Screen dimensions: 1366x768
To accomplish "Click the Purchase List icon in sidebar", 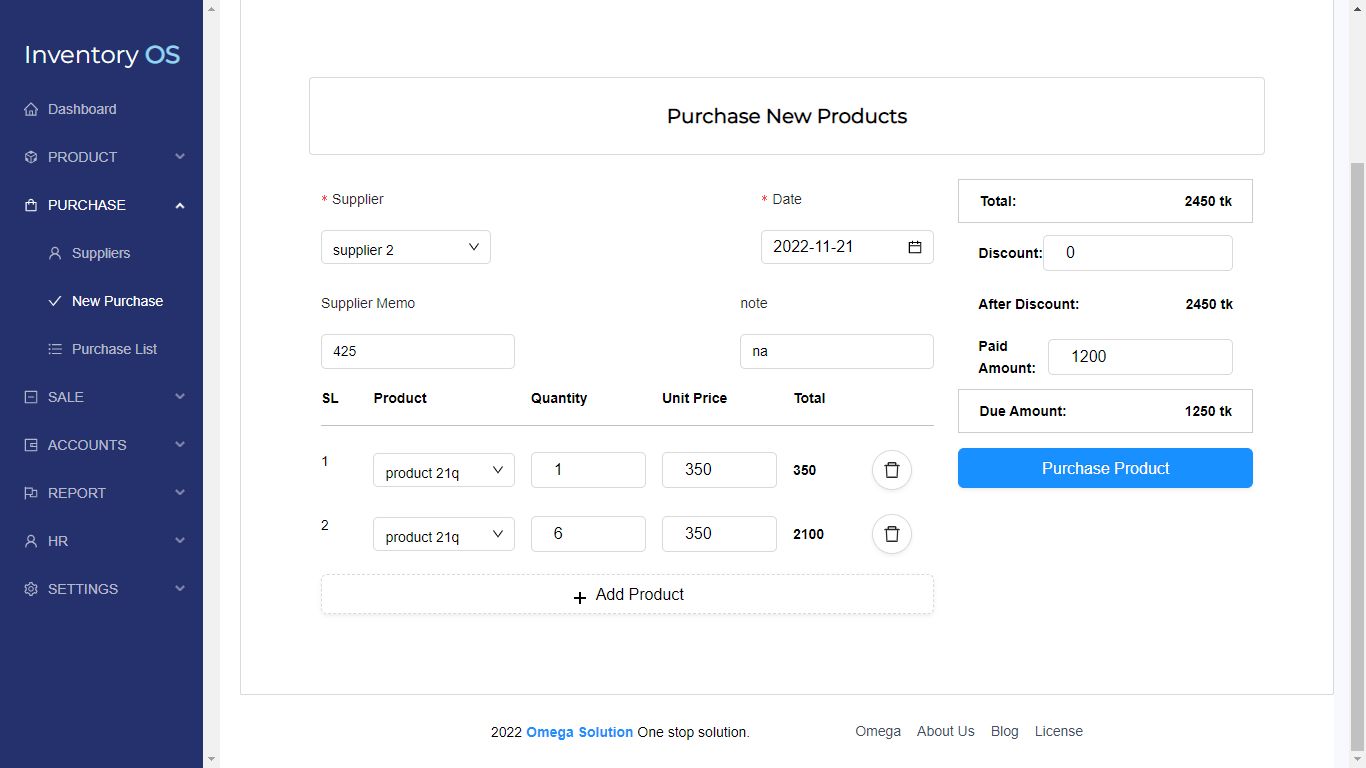I will point(55,349).
